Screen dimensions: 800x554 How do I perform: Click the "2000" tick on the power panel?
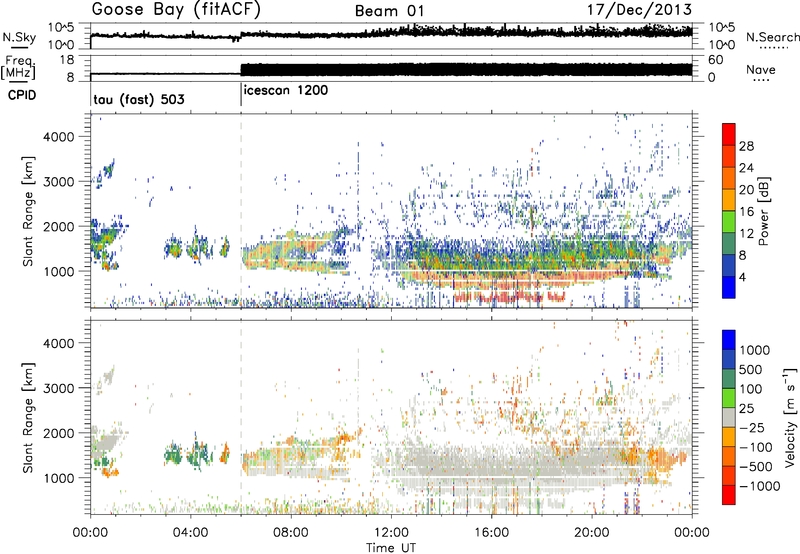coord(59,226)
